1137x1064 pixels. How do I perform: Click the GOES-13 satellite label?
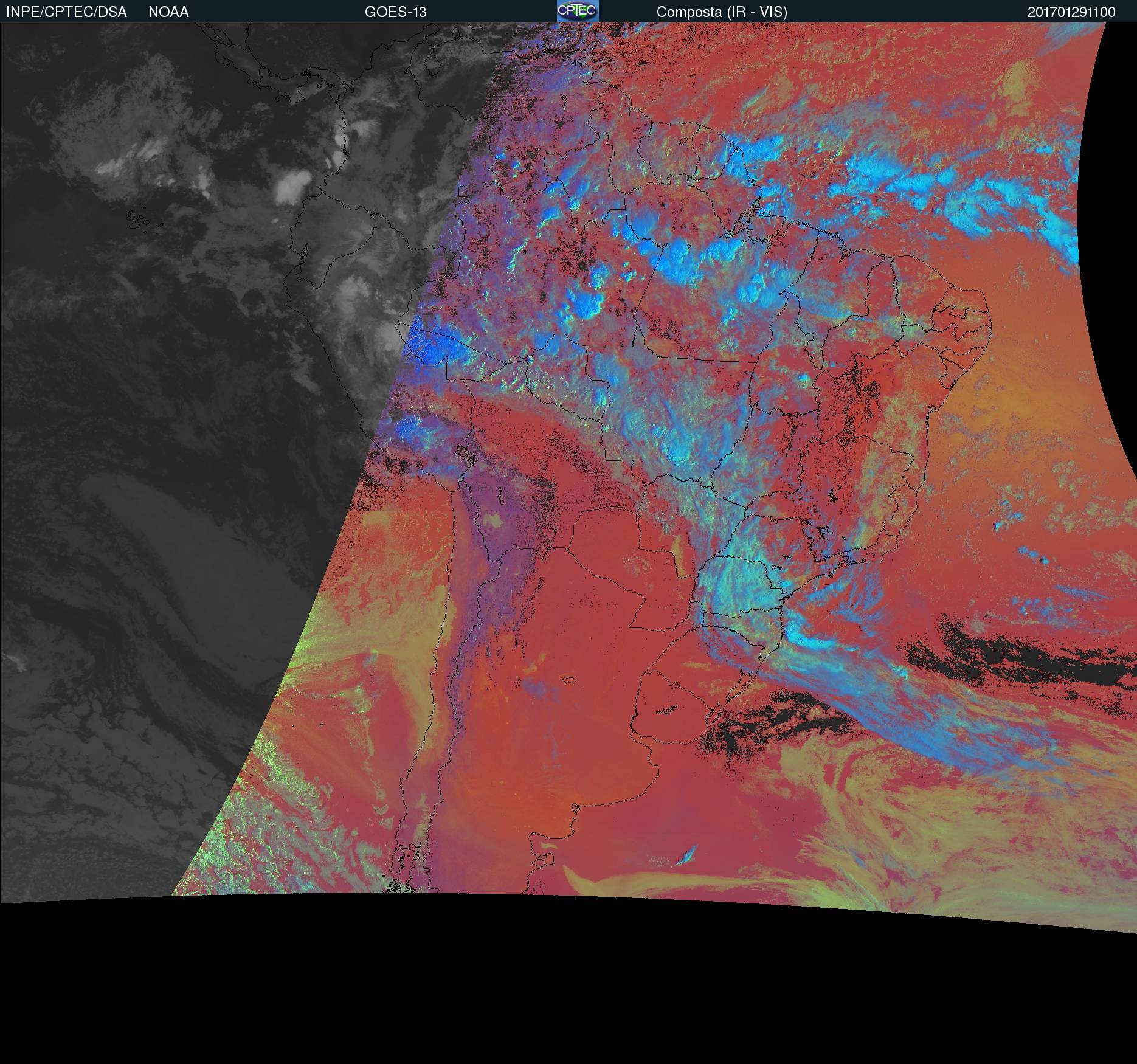pos(396,12)
